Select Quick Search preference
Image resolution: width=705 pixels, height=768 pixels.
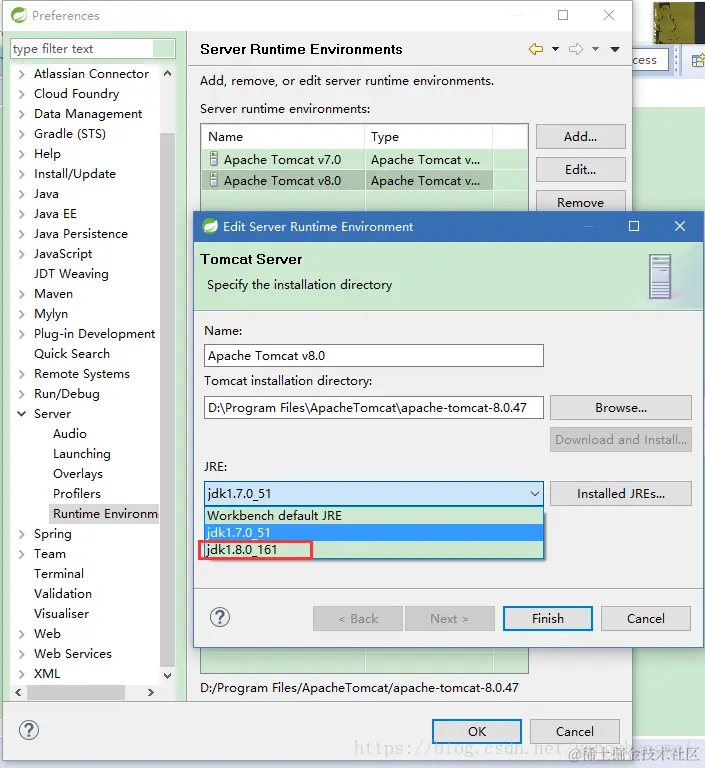coord(72,354)
